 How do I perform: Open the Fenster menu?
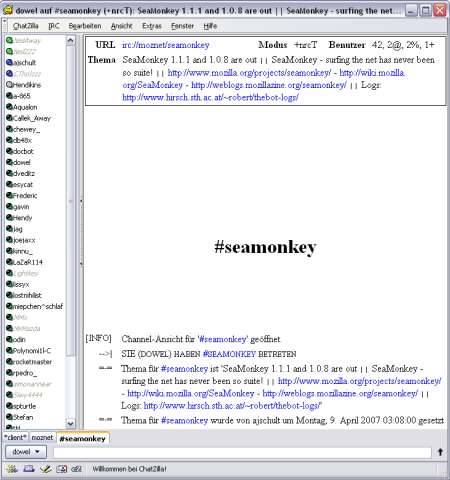[x=182, y=26]
